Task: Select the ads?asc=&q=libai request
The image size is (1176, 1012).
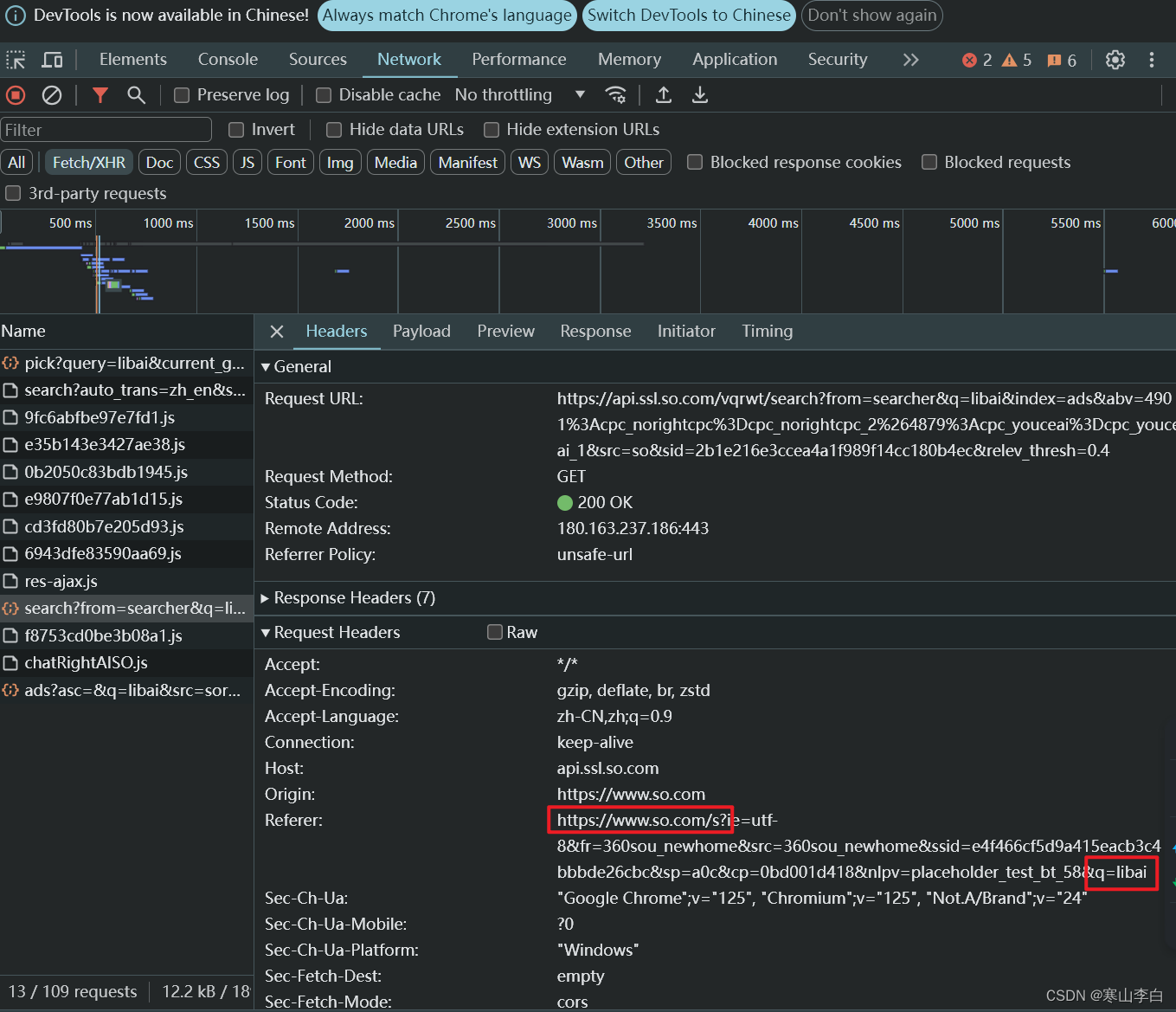Action: coord(126,691)
